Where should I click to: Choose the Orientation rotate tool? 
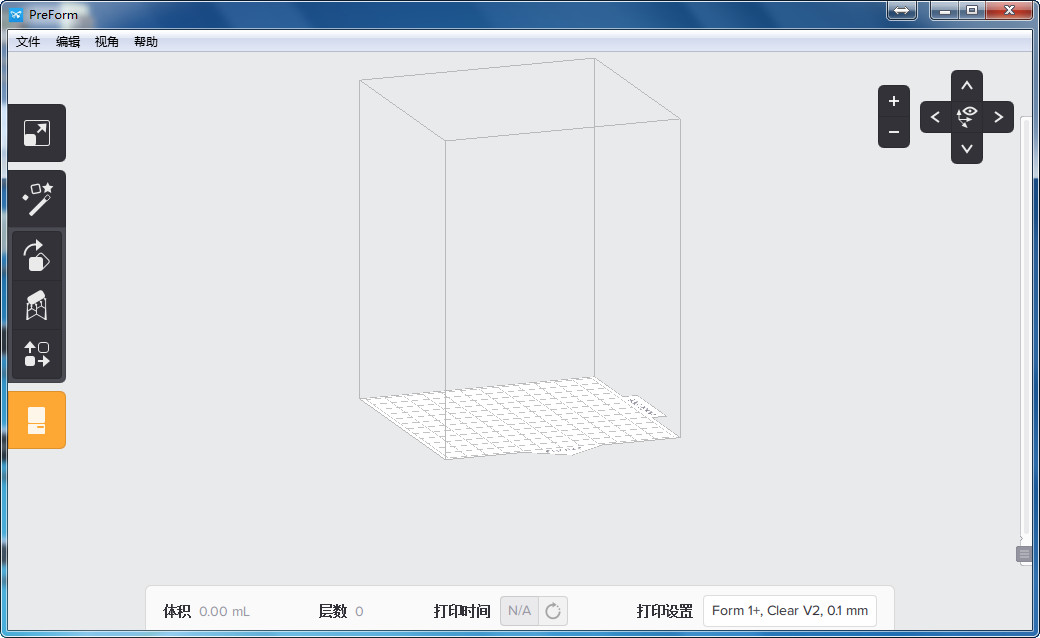tap(36, 256)
